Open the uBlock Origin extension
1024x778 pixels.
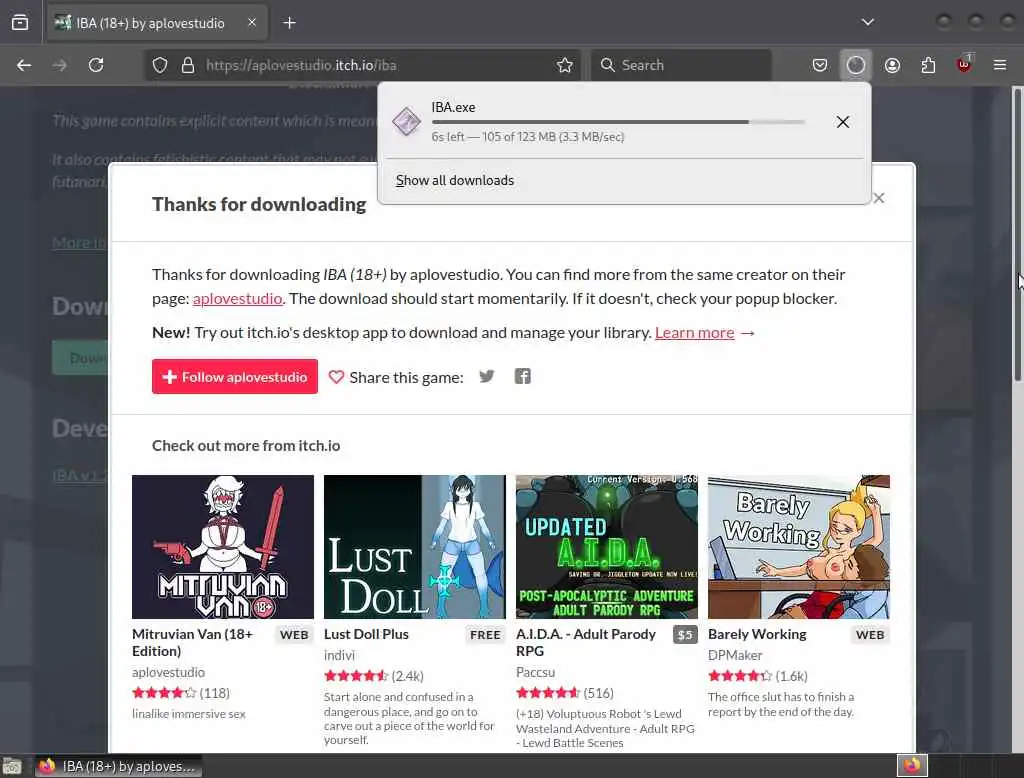pos(964,64)
